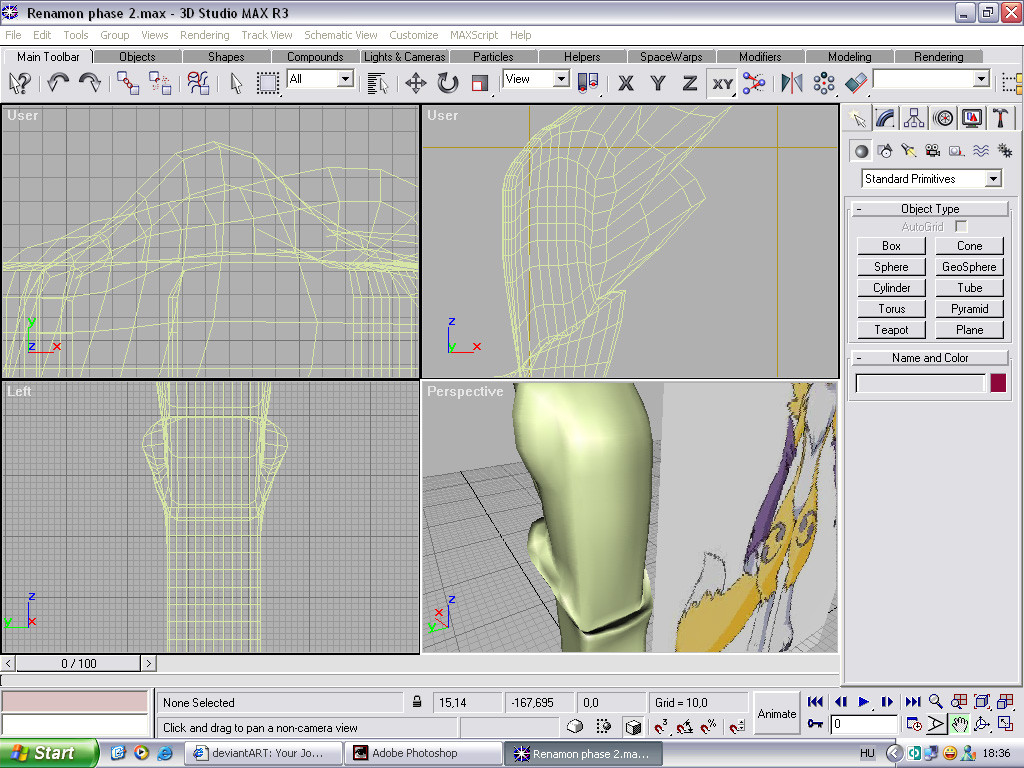Toggle the Angle Snap magnet
1024x768 pixels.
pos(684,726)
